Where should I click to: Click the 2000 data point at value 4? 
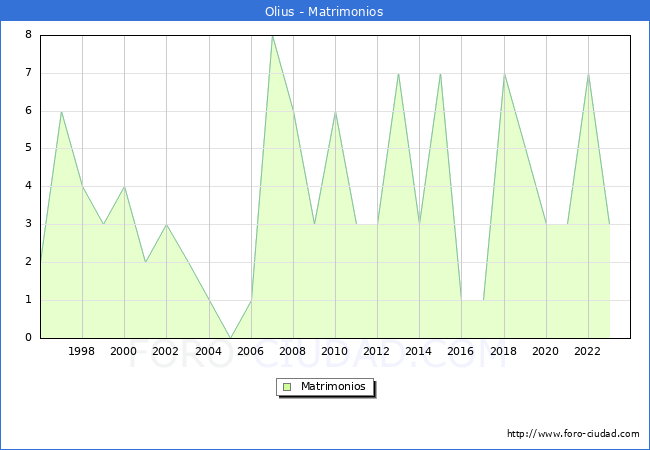point(124,187)
